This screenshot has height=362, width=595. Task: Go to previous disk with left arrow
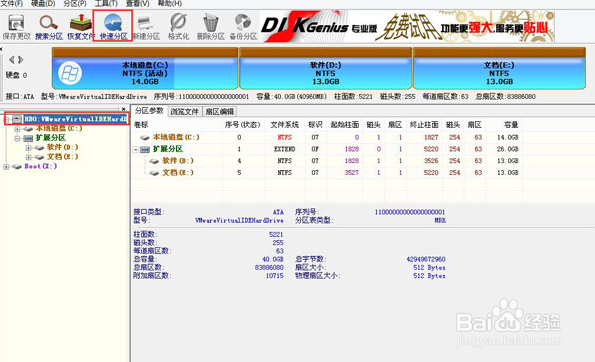(x=12, y=60)
